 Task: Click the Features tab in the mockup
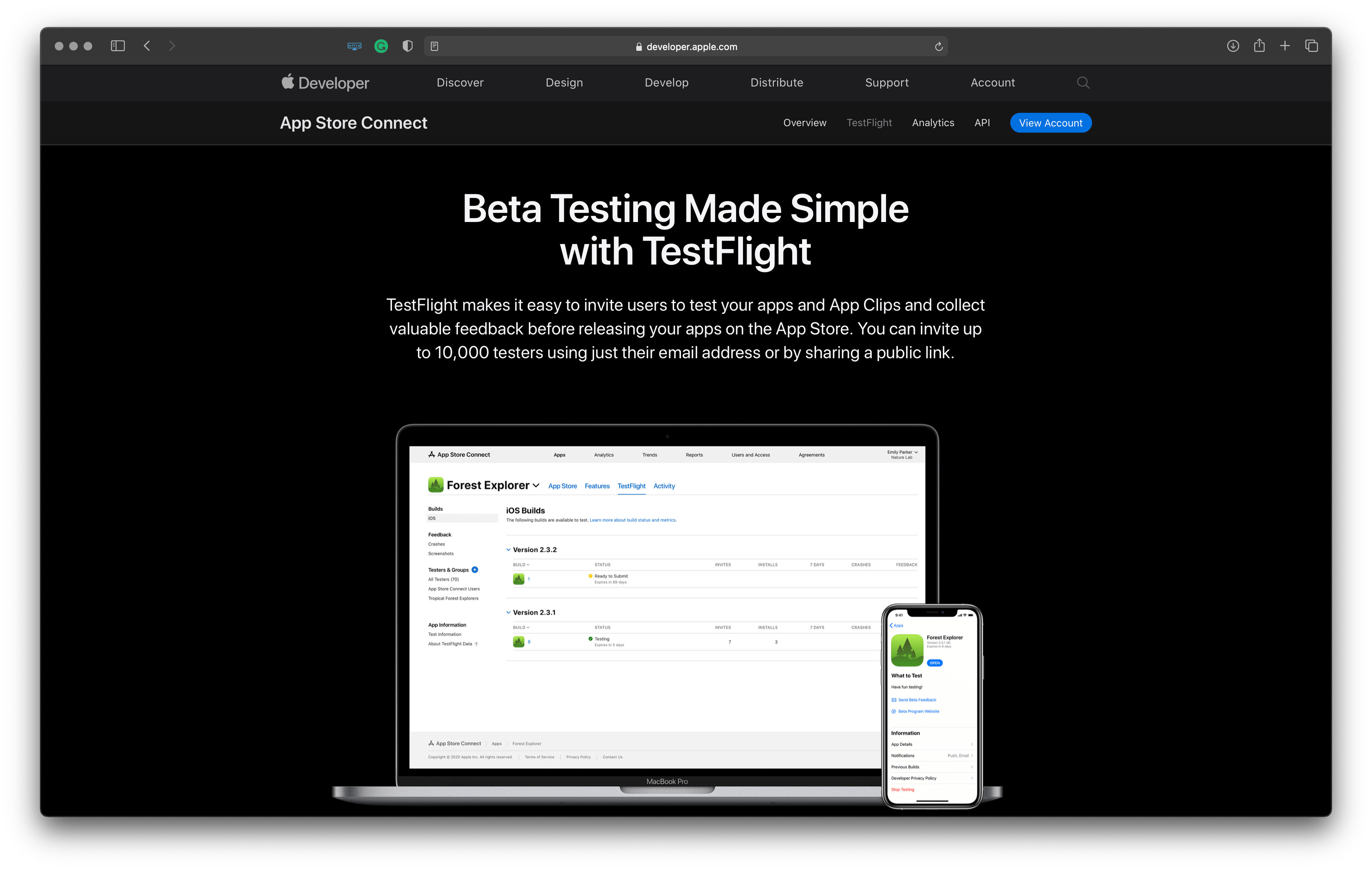pyautogui.click(x=597, y=486)
